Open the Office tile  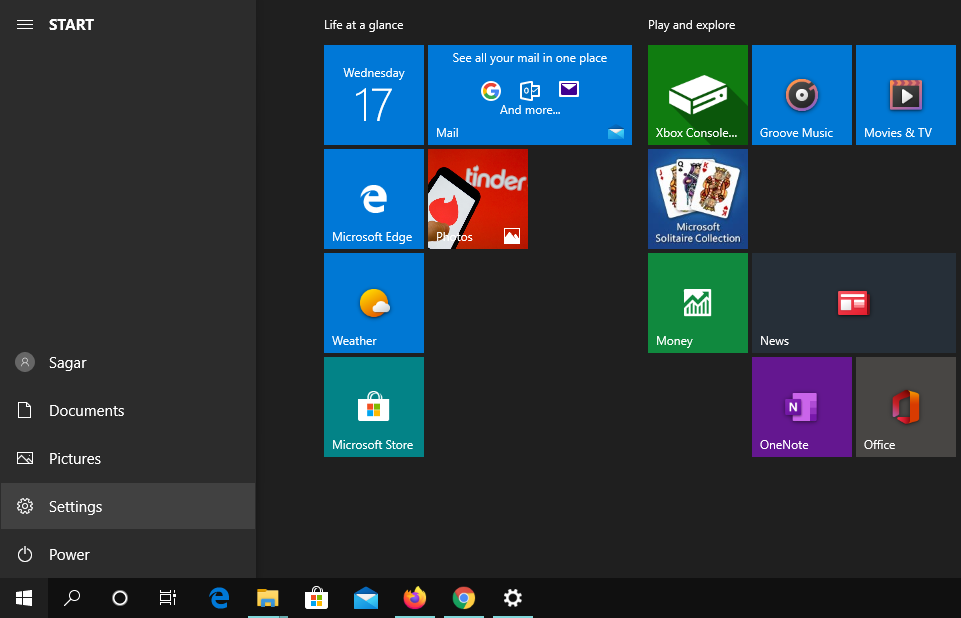point(906,407)
